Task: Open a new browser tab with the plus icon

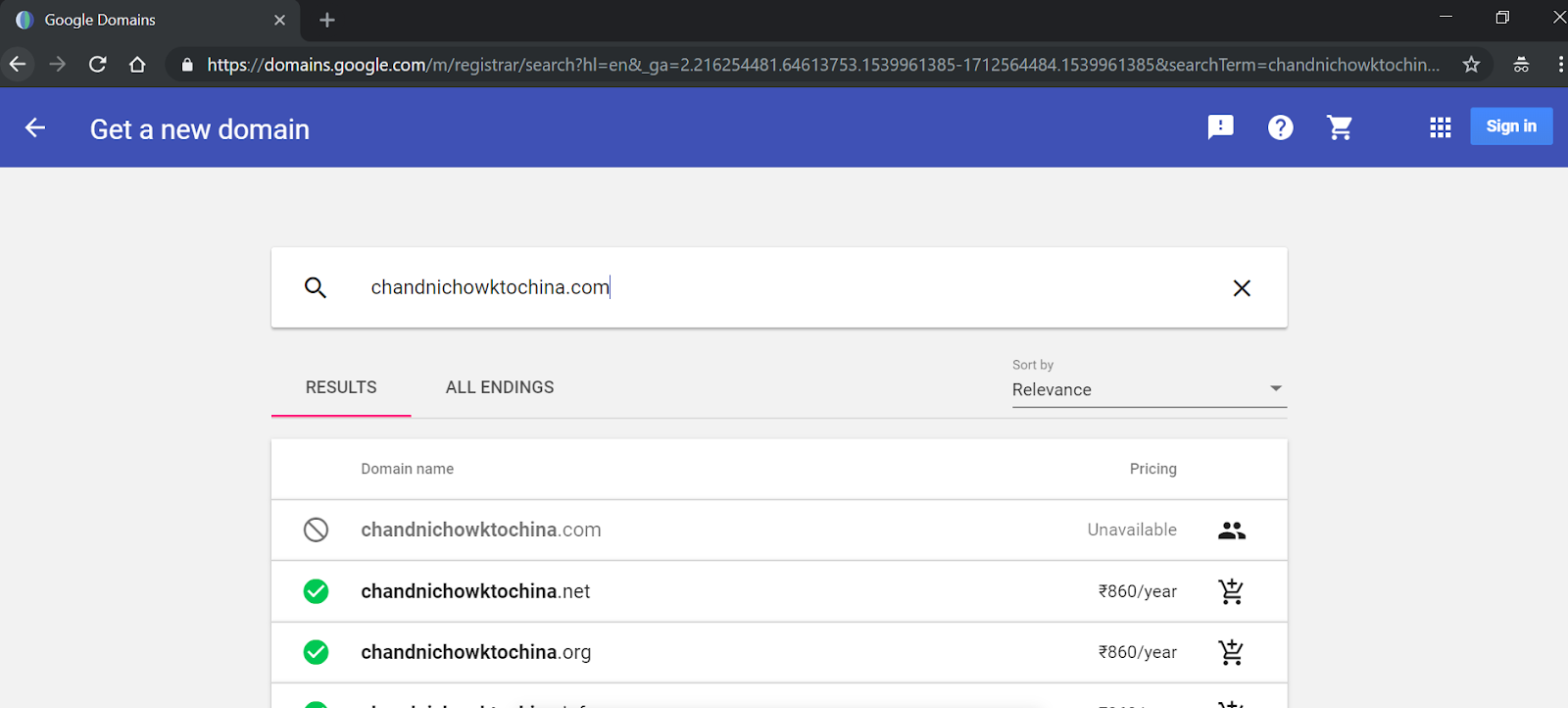Action: 327,20
